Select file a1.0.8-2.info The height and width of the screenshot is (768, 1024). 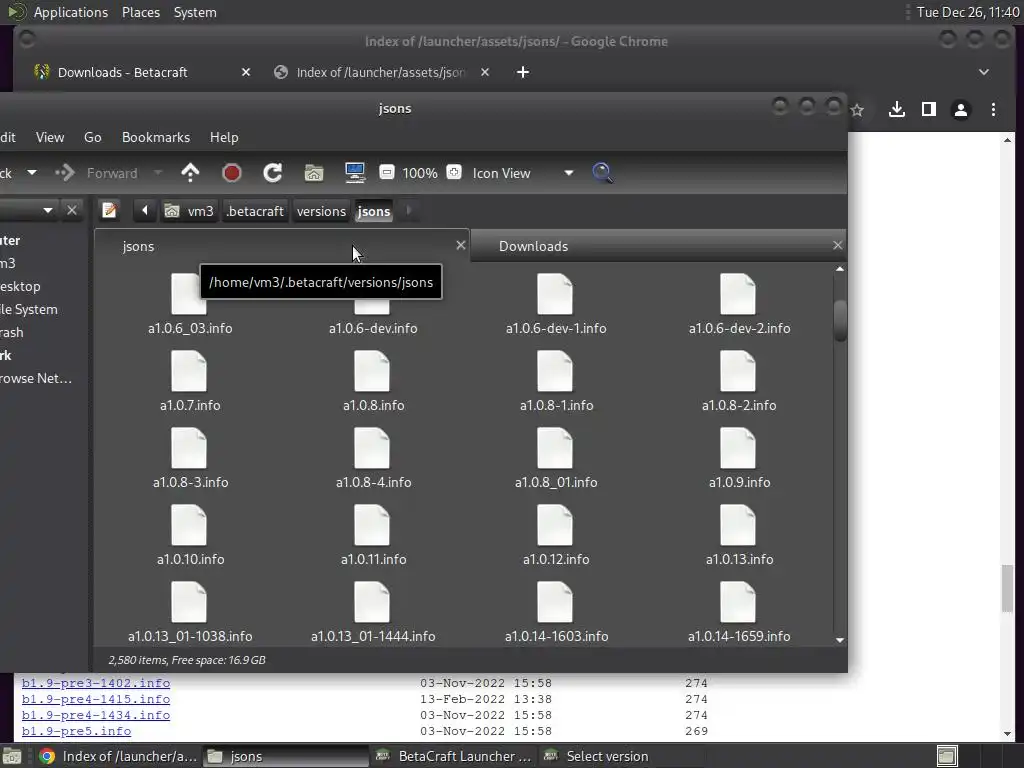(x=739, y=381)
